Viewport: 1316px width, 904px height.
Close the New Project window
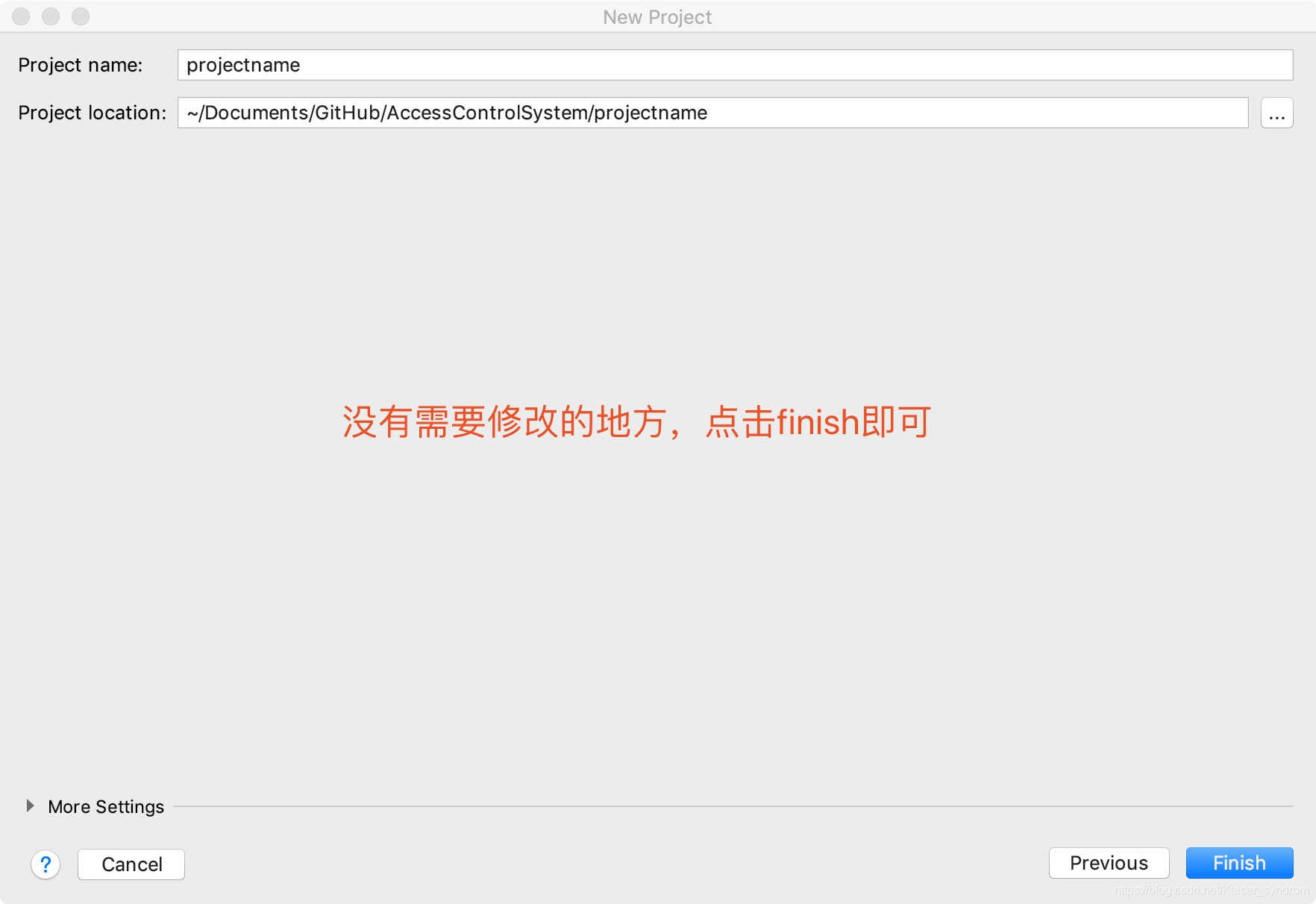tap(21, 16)
